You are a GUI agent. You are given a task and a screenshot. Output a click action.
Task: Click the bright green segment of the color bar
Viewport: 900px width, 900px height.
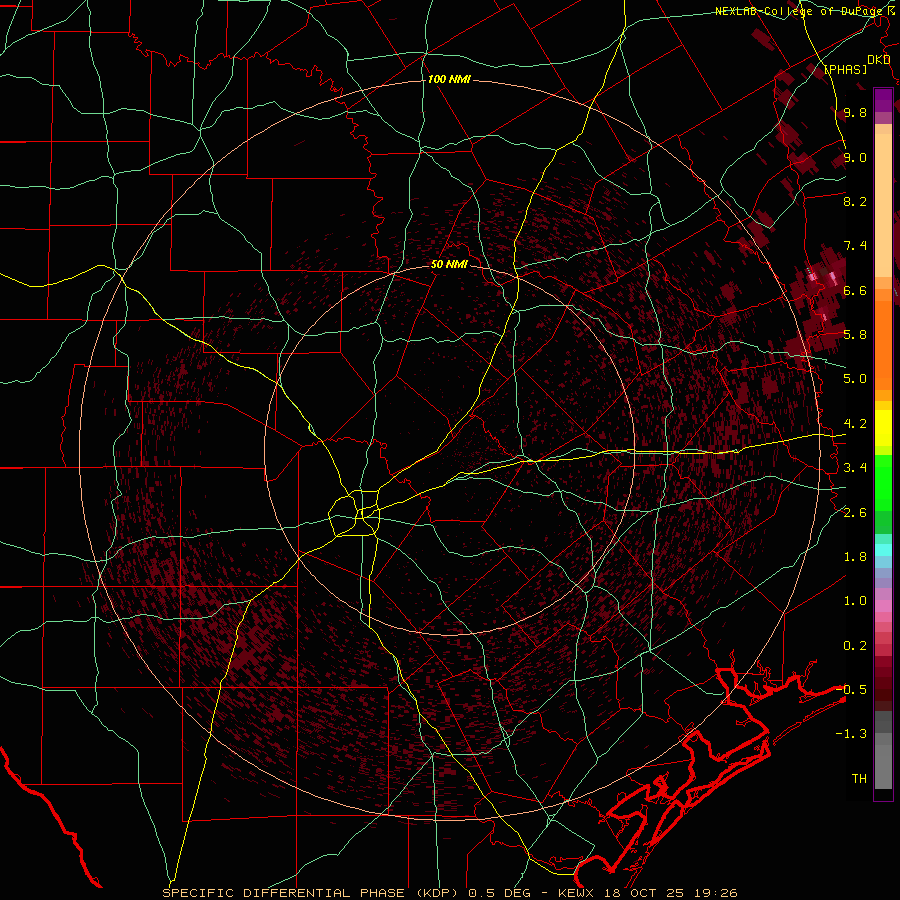click(883, 483)
